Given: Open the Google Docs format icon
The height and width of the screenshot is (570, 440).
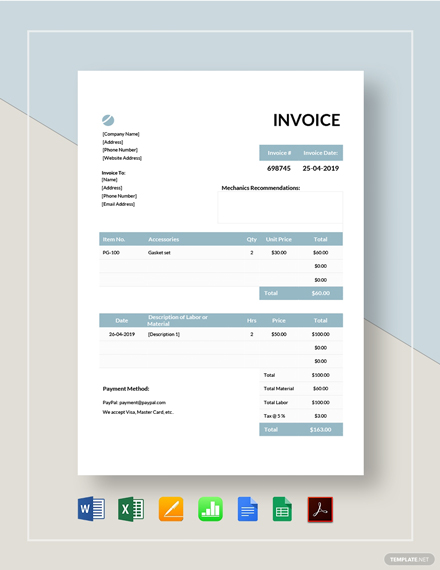Looking at the screenshot, I should (x=248, y=509).
